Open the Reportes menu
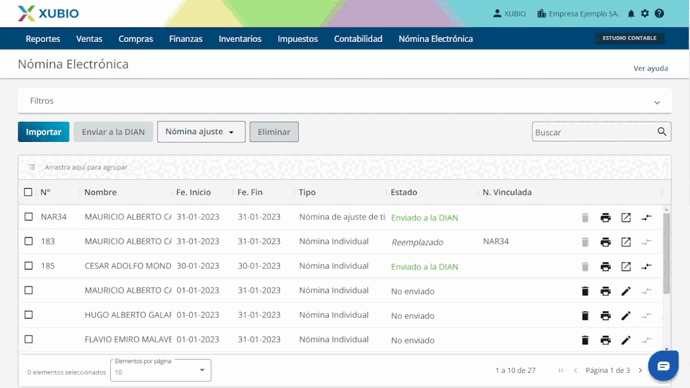The width and height of the screenshot is (690, 388). point(43,39)
